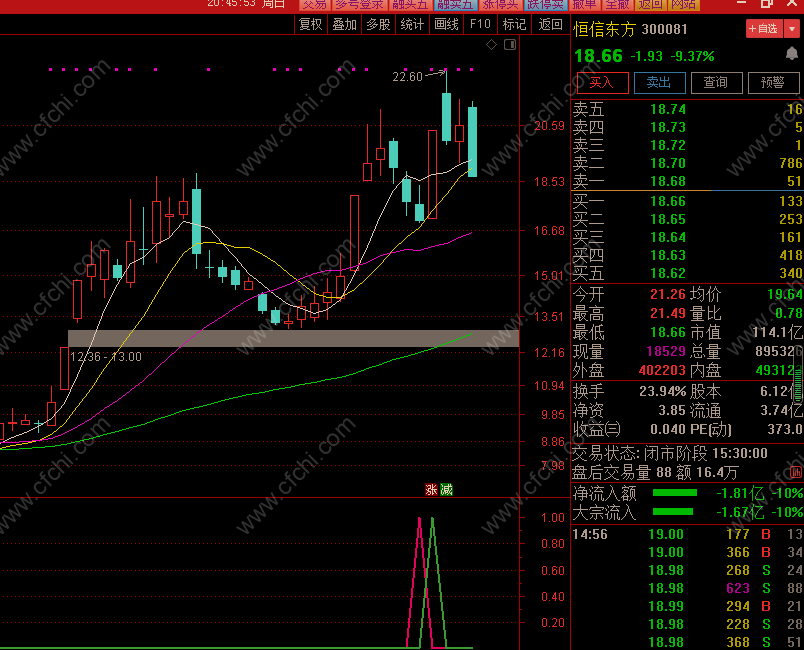Click the 融卖五 title bar button
The width and height of the screenshot is (804, 650).
coord(454,5)
